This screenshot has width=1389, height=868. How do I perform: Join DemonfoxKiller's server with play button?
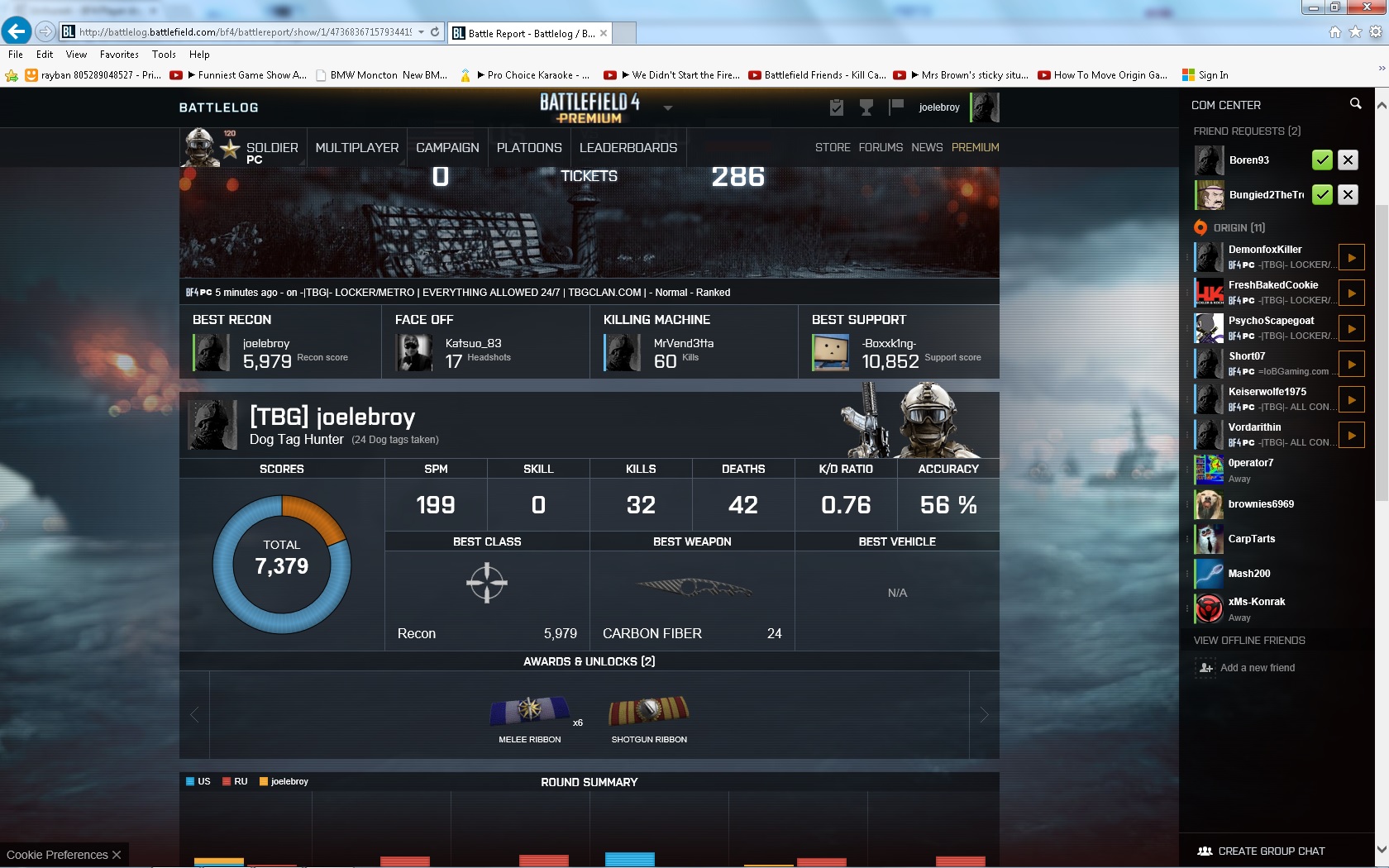[1352, 258]
